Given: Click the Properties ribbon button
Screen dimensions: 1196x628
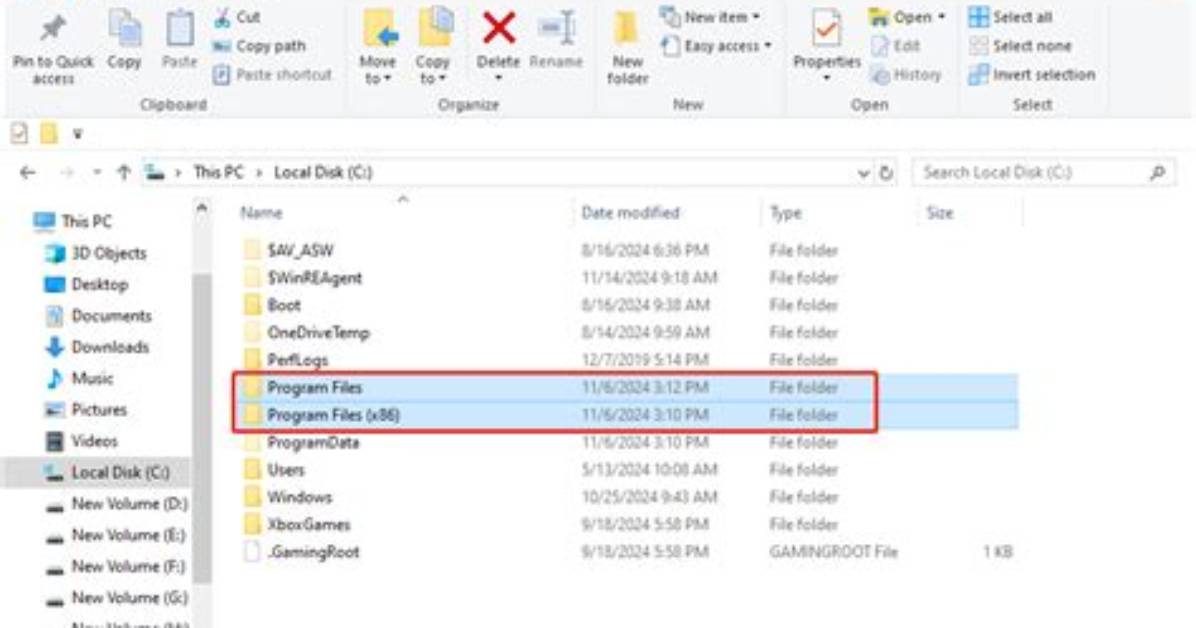Looking at the screenshot, I should (x=827, y=46).
